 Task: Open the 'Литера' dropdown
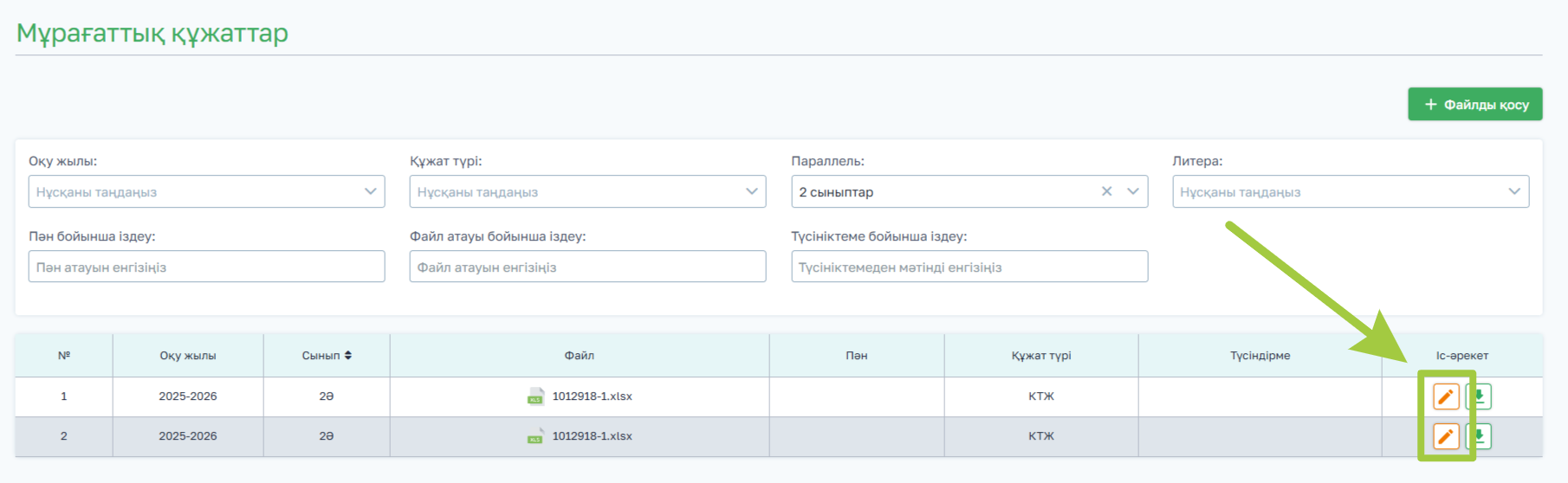1351,191
